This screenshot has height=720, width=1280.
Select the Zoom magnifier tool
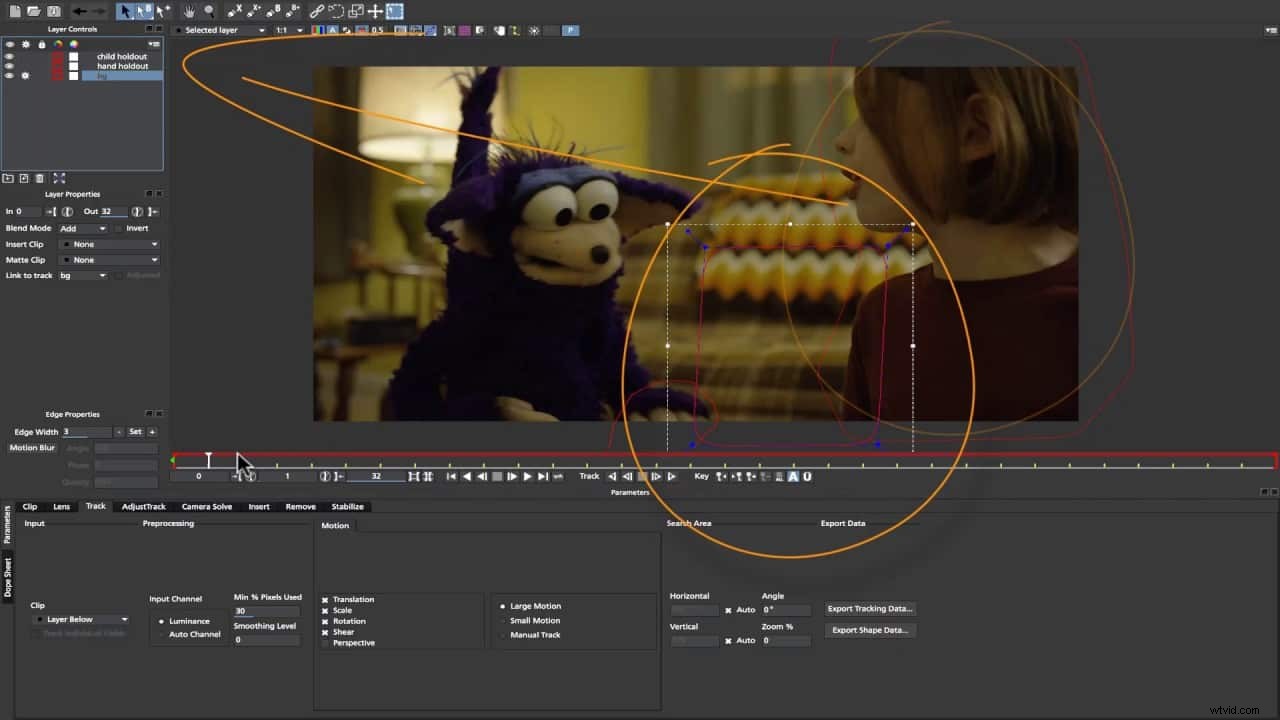pyautogui.click(x=208, y=11)
